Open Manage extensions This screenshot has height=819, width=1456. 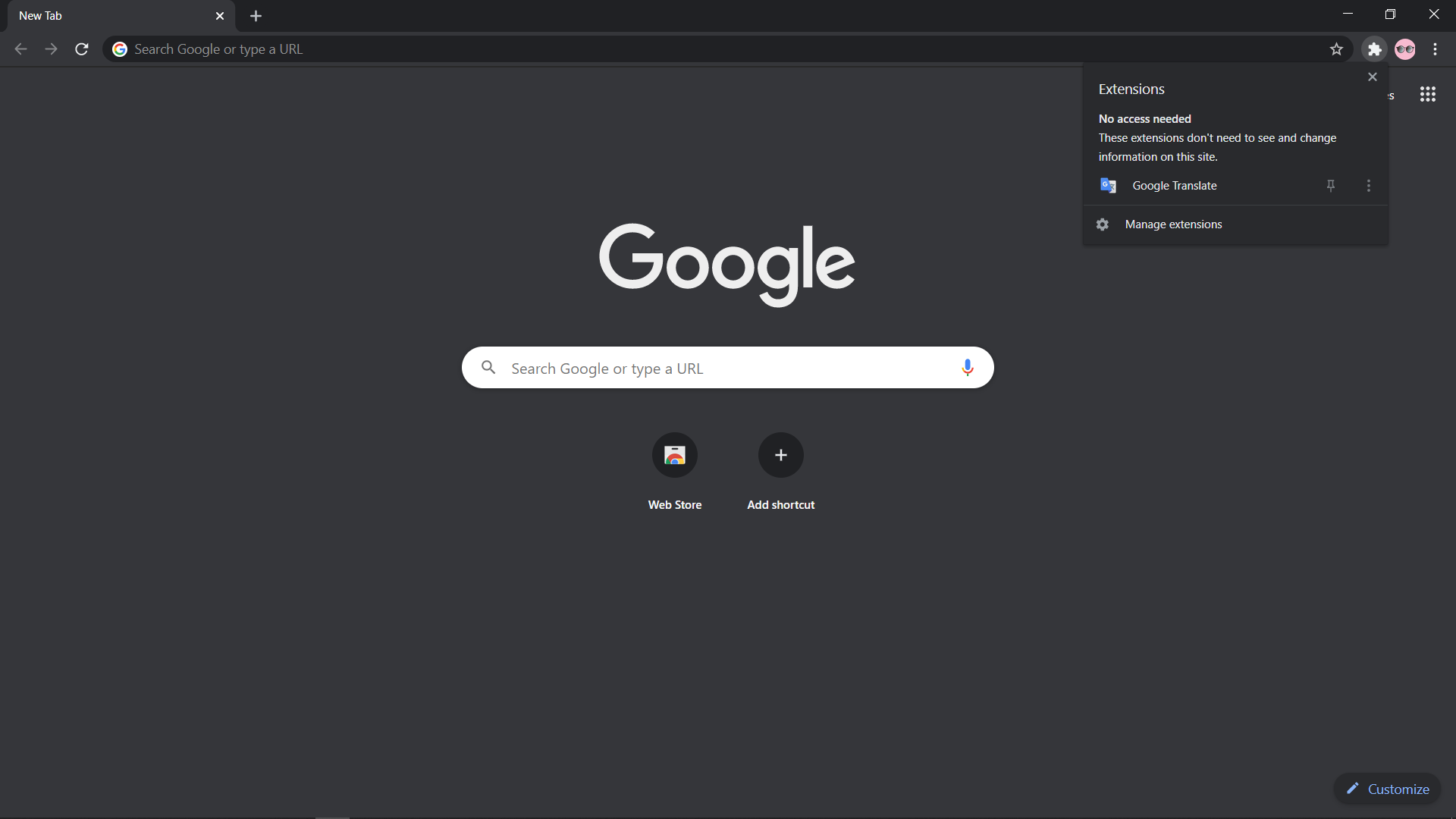(x=1235, y=224)
